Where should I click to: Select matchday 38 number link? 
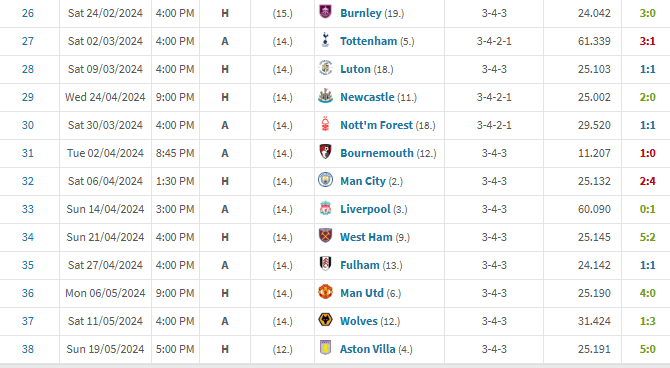tap(28, 349)
